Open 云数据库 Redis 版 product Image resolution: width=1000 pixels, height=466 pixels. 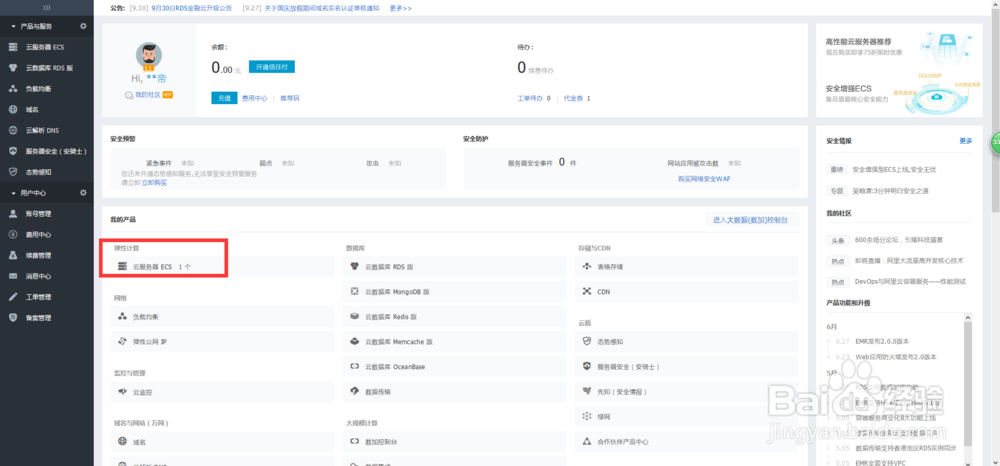tap(454, 317)
